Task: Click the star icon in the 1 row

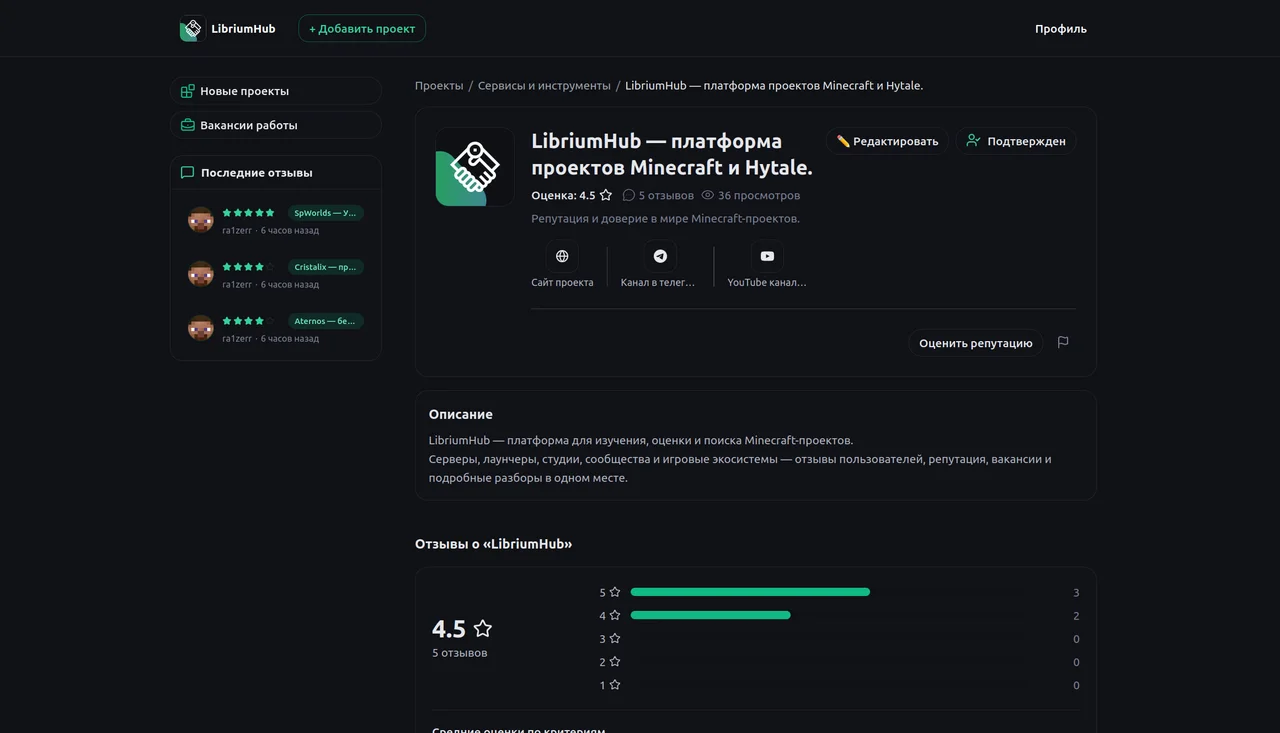Action: 615,685
